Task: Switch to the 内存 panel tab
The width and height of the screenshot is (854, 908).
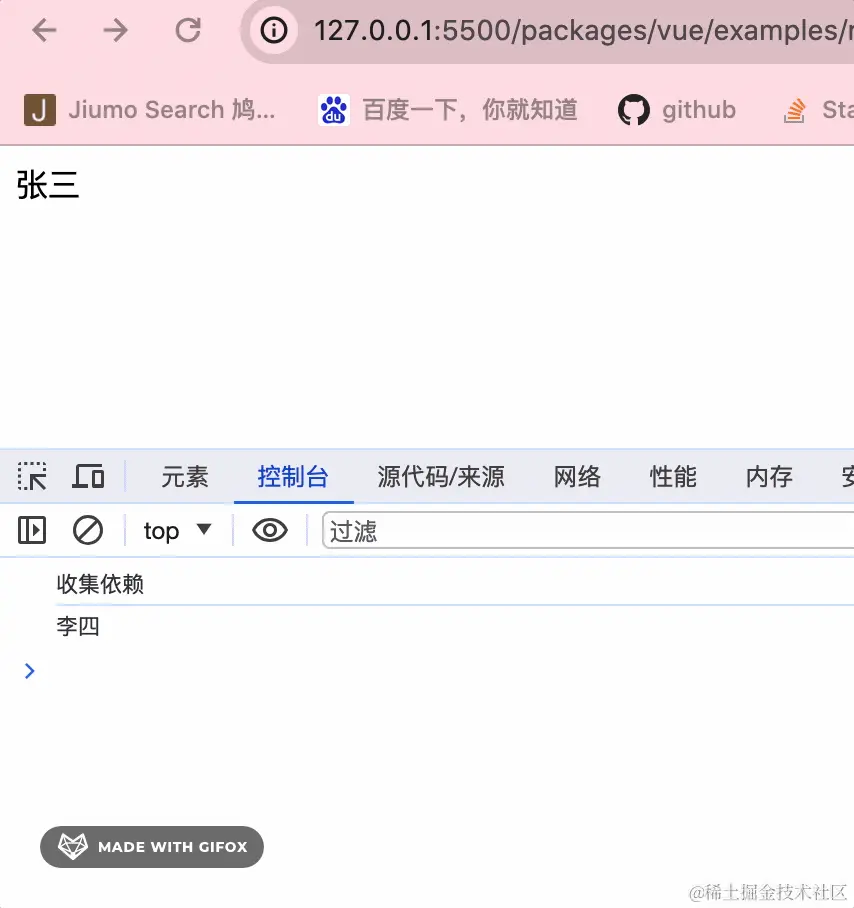Action: [x=768, y=477]
